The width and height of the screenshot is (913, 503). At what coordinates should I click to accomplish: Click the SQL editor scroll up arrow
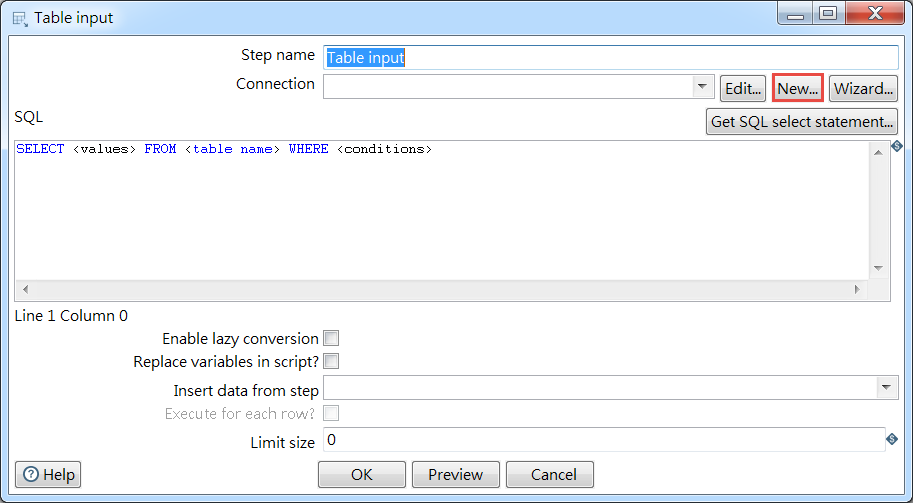[x=878, y=153]
